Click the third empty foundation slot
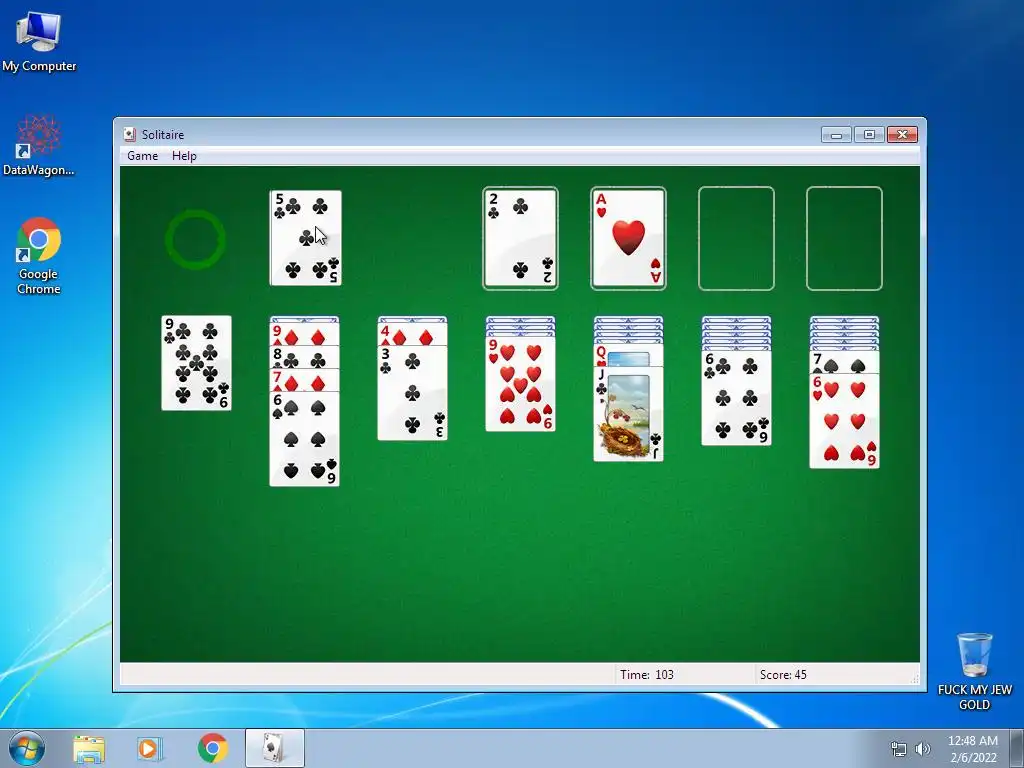Viewport: 1024px width, 768px height. coord(736,238)
